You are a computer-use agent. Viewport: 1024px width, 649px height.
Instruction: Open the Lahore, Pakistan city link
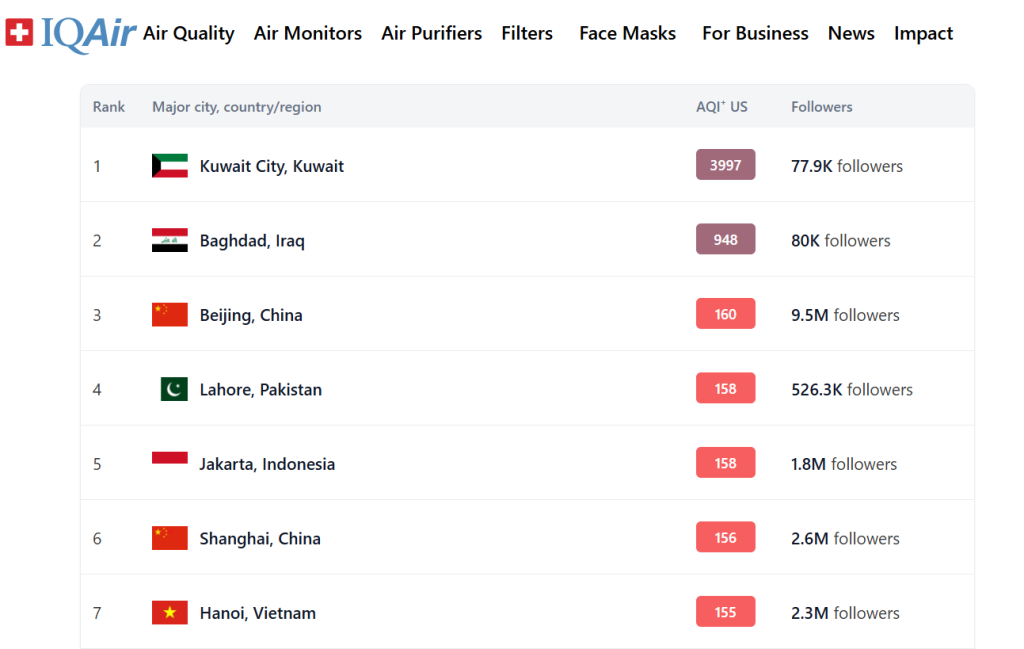pos(260,389)
